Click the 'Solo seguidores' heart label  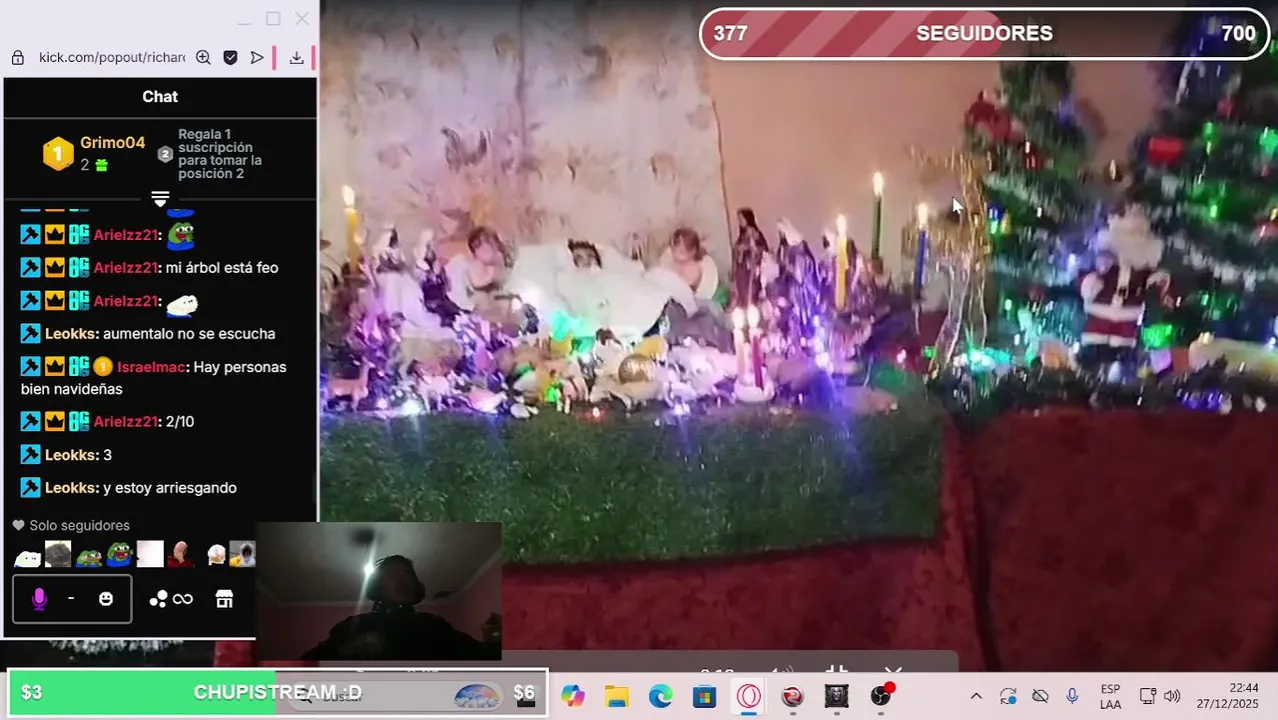pos(71,526)
